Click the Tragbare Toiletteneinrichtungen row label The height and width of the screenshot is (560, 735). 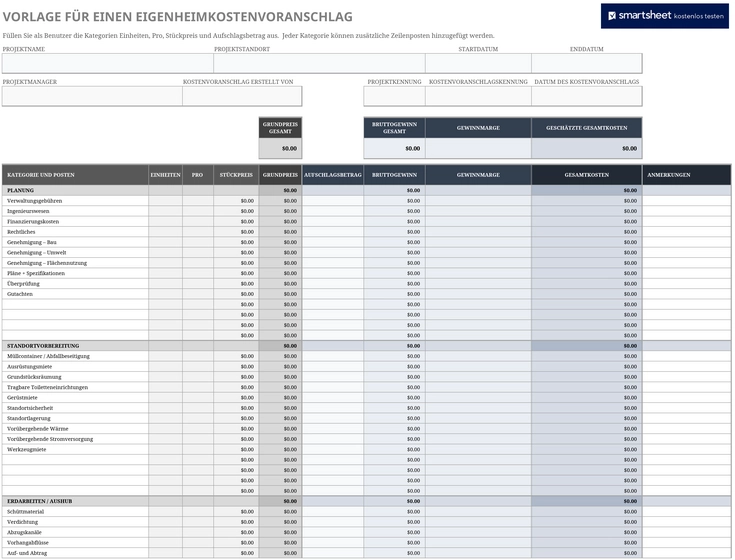click(x=47, y=387)
